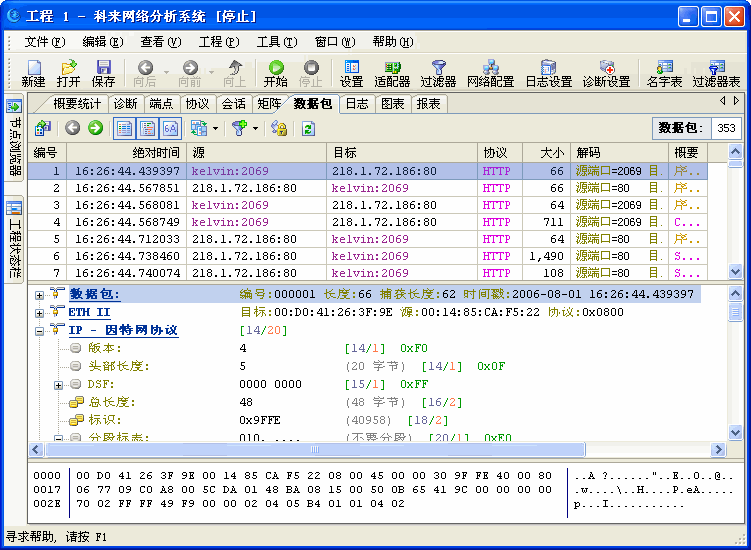751x550 pixels.
Task: Open dropdown arrow next to 向后
Action: point(166,73)
